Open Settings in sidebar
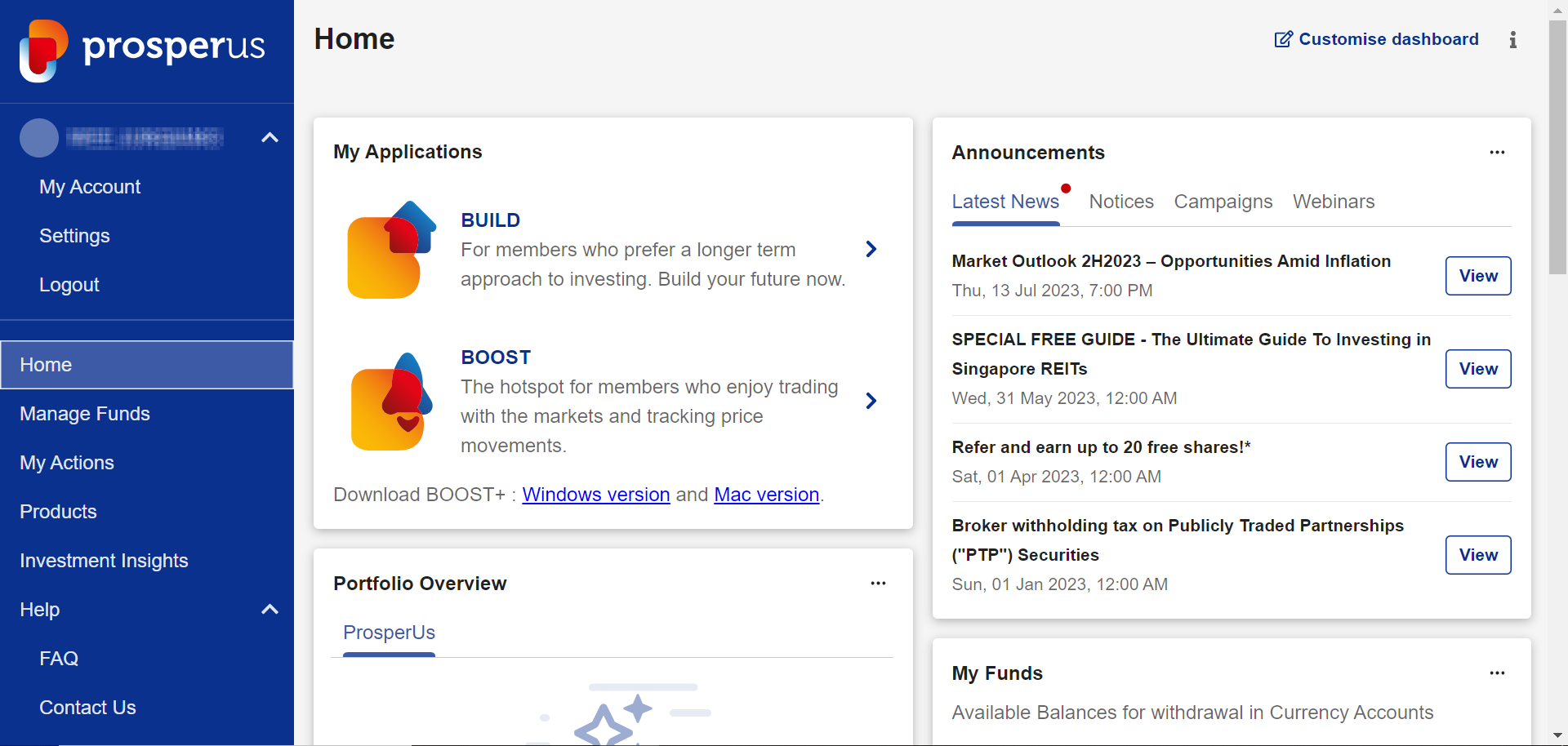The image size is (1568, 746). click(x=74, y=236)
